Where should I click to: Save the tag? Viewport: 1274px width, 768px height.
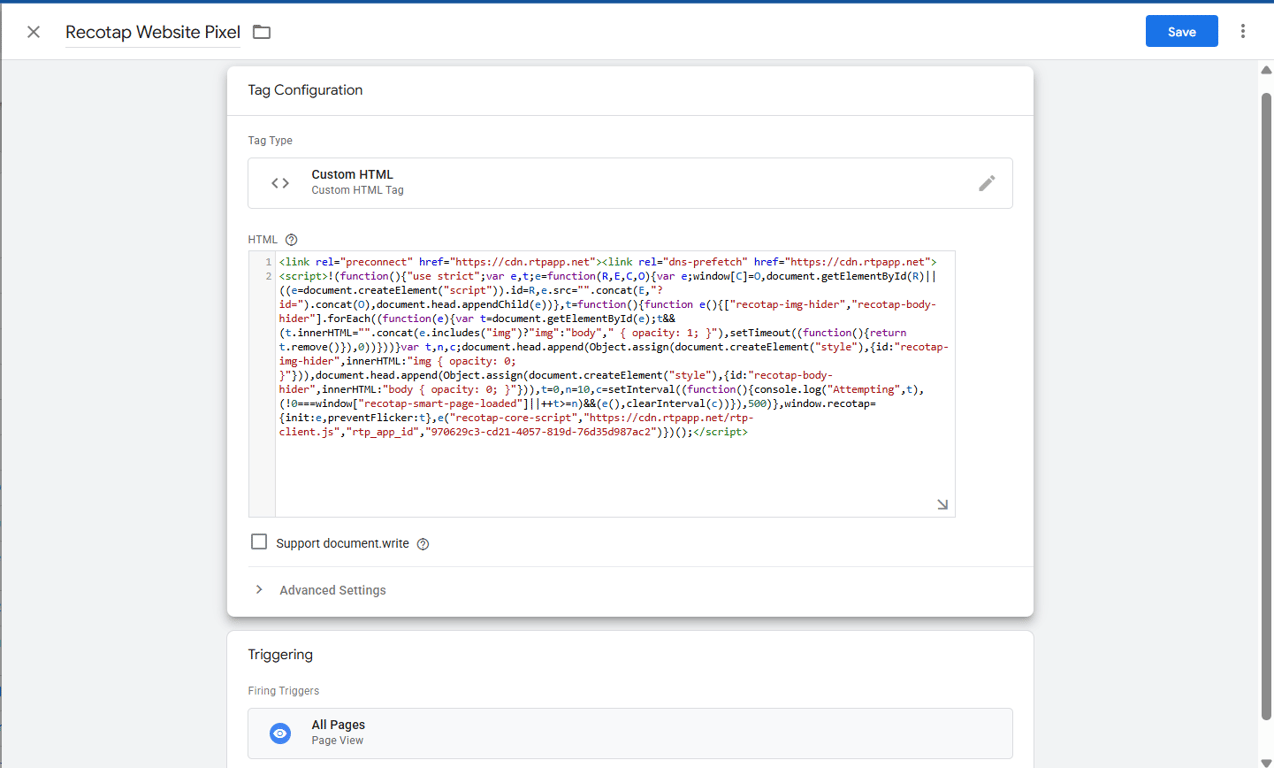coord(1181,32)
